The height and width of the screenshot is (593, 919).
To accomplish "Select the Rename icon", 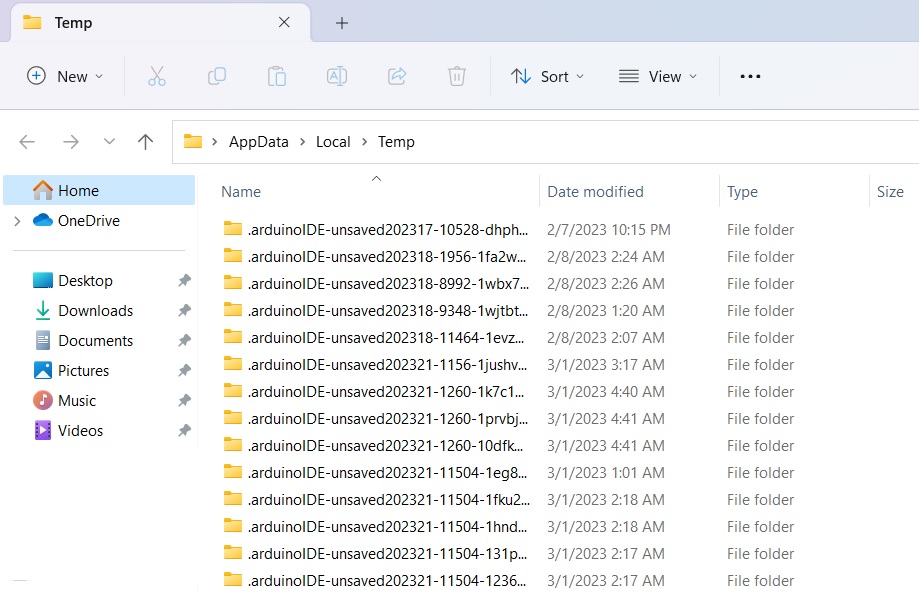I will tap(336, 75).
